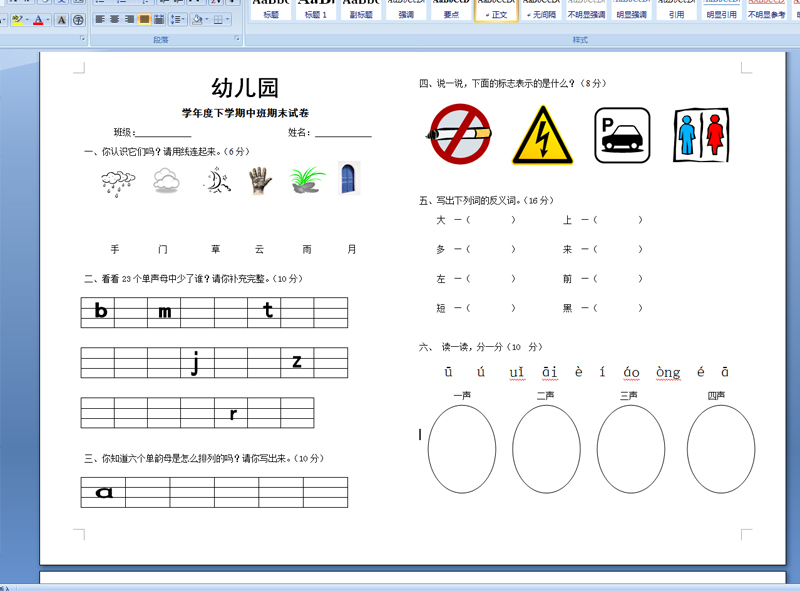Screen dimensions: 800x591
Task: Click the pinyin òng in question six
Action: click(x=668, y=373)
